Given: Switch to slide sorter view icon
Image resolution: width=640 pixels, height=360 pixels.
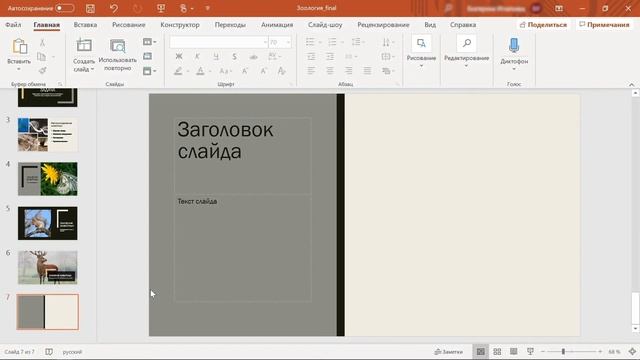Looking at the screenshot, I should (x=497, y=352).
